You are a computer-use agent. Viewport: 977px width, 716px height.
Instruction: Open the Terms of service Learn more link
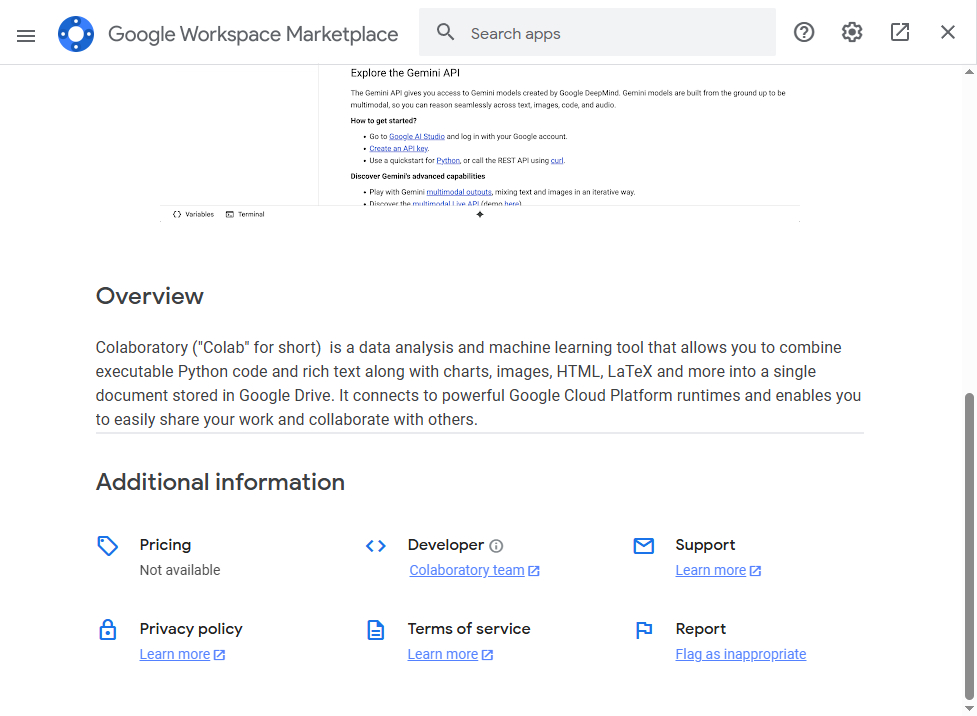click(x=443, y=654)
